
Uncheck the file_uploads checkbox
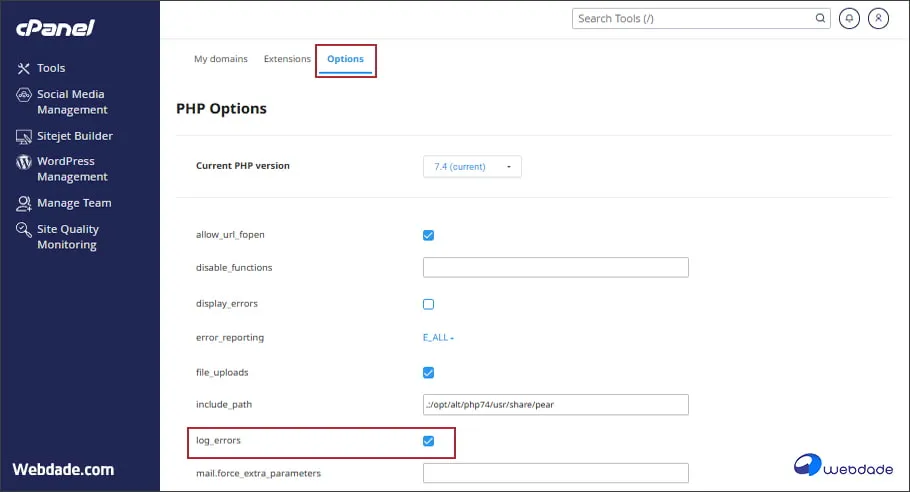pyautogui.click(x=428, y=372)
